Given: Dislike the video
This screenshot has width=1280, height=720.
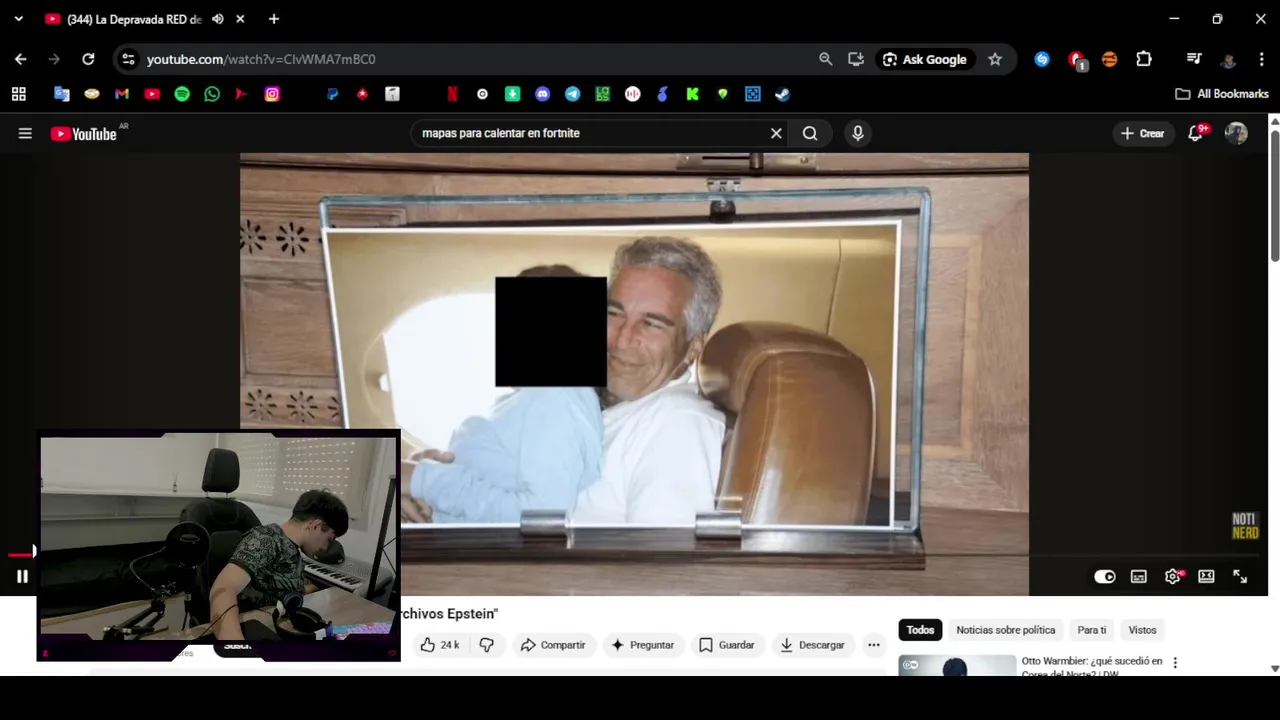Looking at the screenshot, I should [487, 645].
